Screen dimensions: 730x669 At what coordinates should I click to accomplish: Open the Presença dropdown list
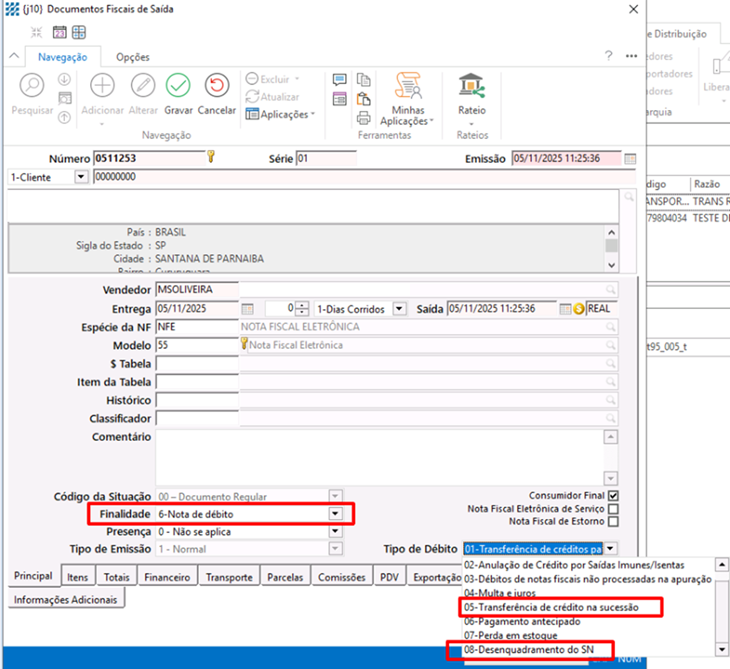(336, 532)
